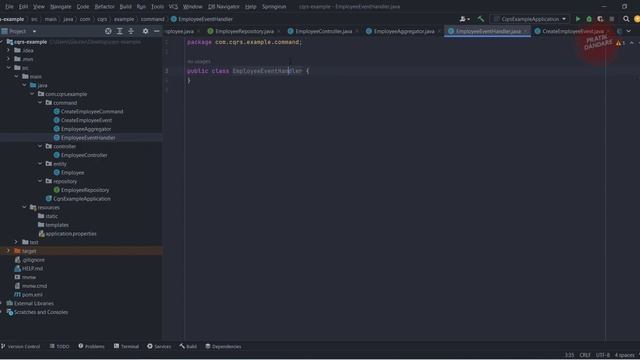Collapse the entity package
Viewport: 640px width, 360px height.
40,164
